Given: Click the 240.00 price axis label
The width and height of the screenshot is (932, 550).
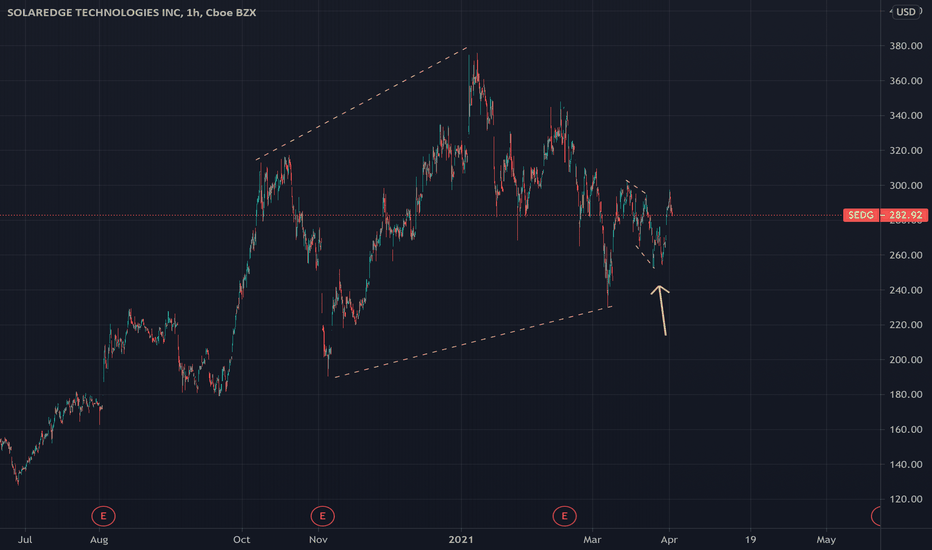Looking at the screenshot, I should click(906, 290).
